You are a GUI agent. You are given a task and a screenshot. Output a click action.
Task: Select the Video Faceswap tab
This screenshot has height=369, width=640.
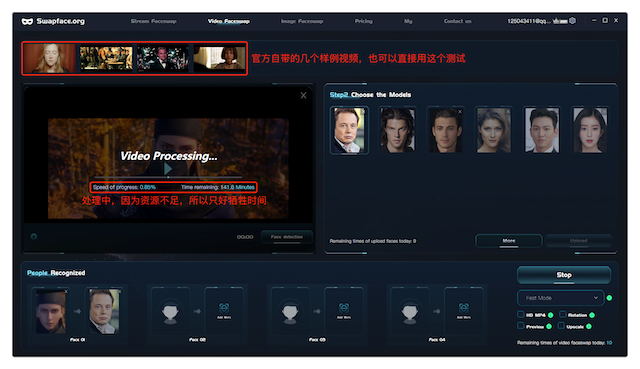point(229,21)
